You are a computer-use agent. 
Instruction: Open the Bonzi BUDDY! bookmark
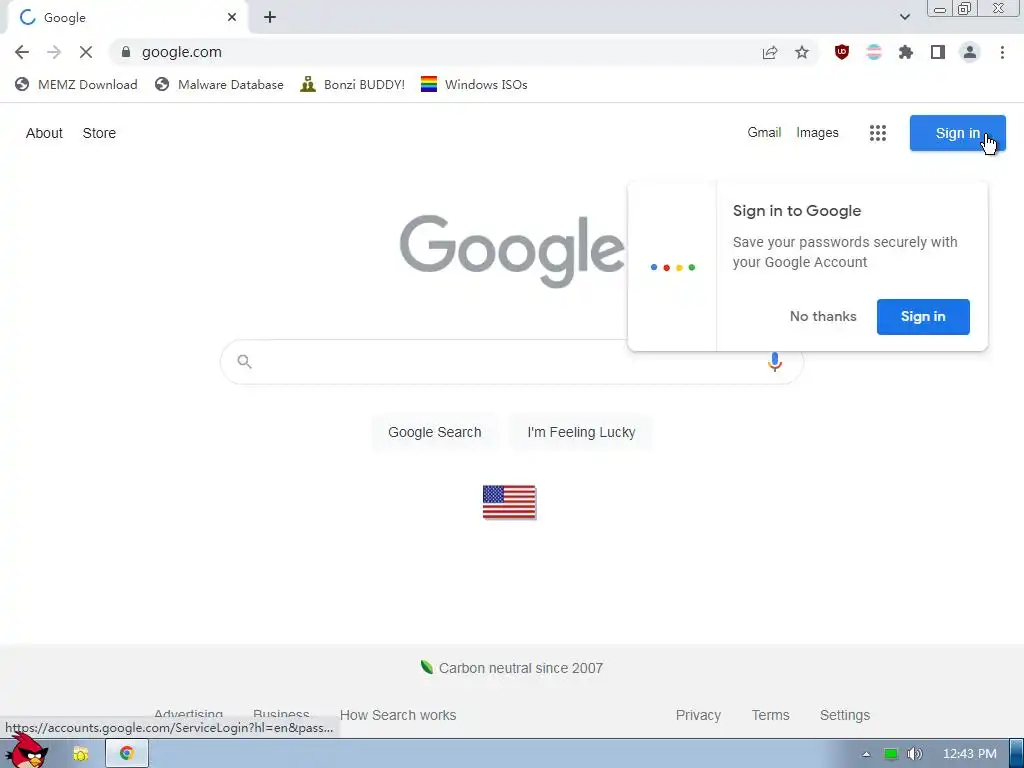tap(353, 84)
